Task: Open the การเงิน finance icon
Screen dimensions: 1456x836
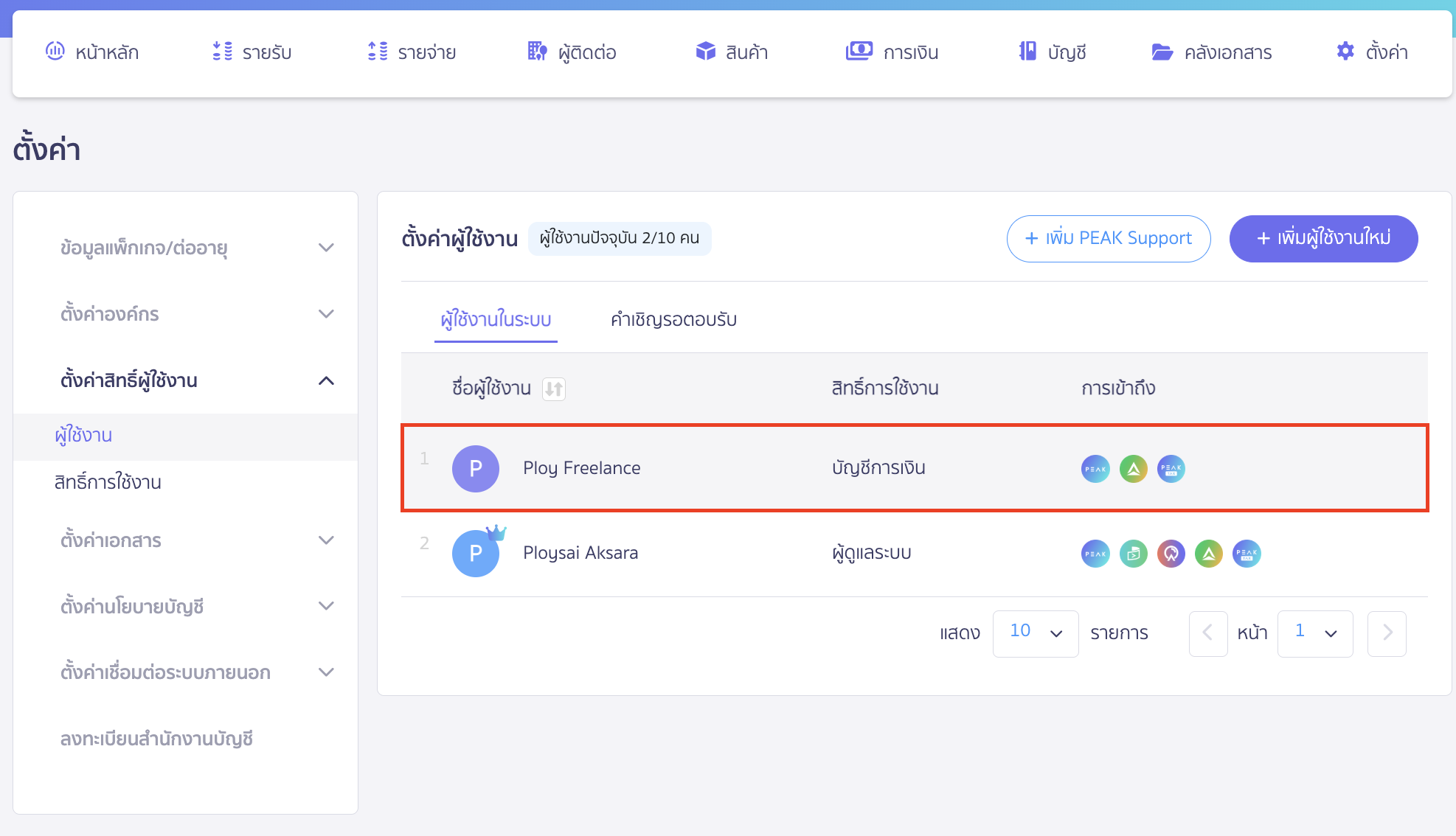Action: click(x=859, y=52)
